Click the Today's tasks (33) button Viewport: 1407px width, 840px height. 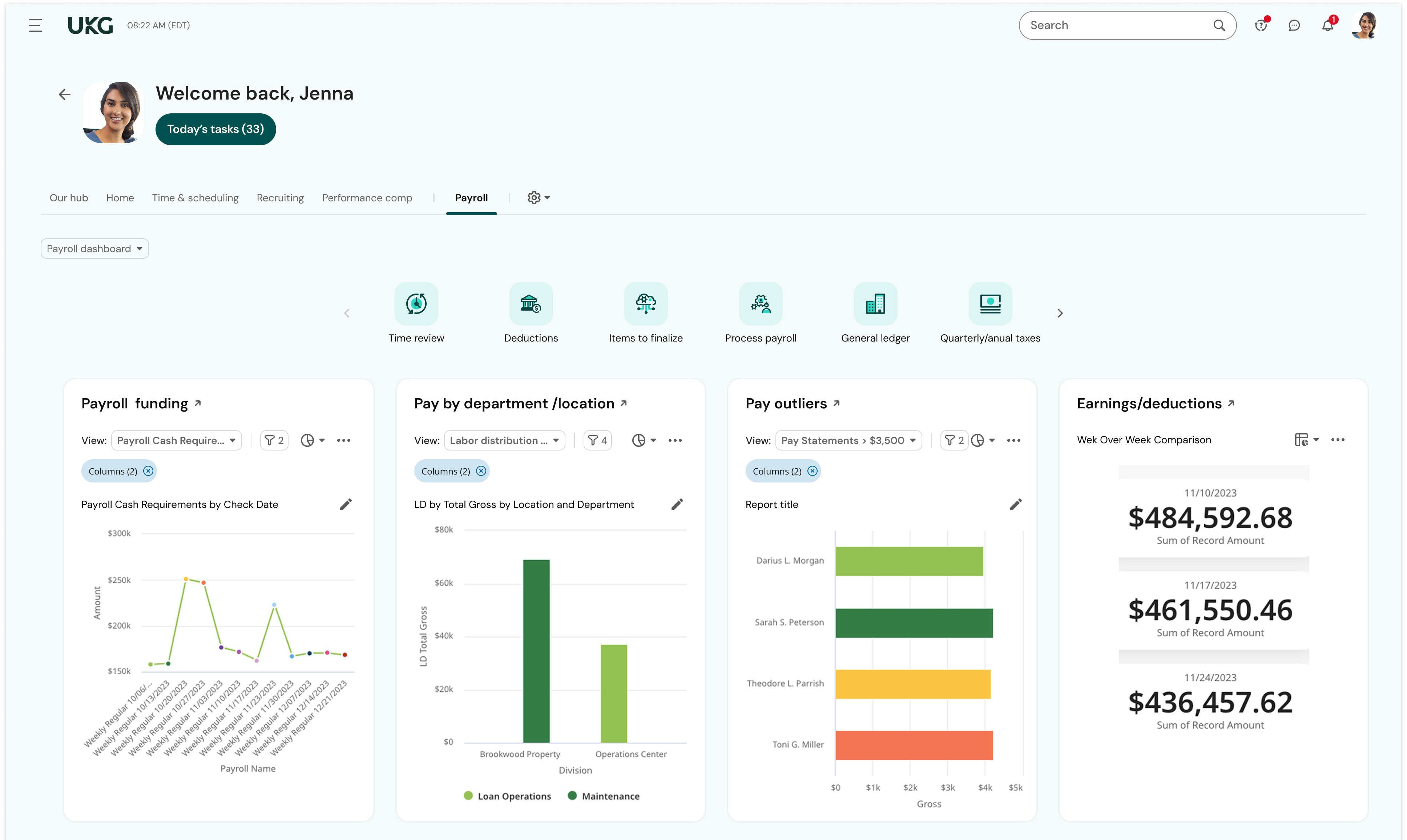pos(215,129)
